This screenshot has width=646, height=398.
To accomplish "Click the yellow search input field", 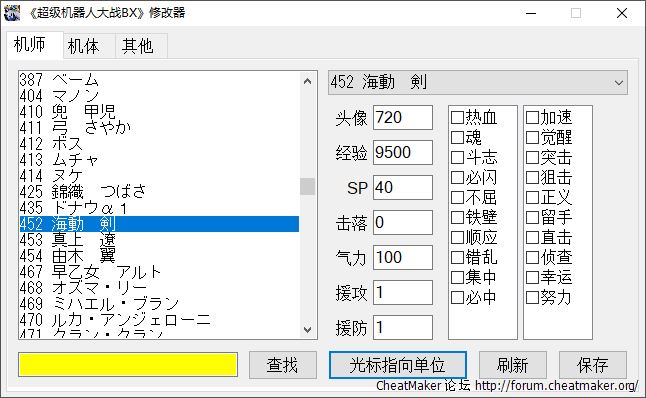I will pos(128,365).
